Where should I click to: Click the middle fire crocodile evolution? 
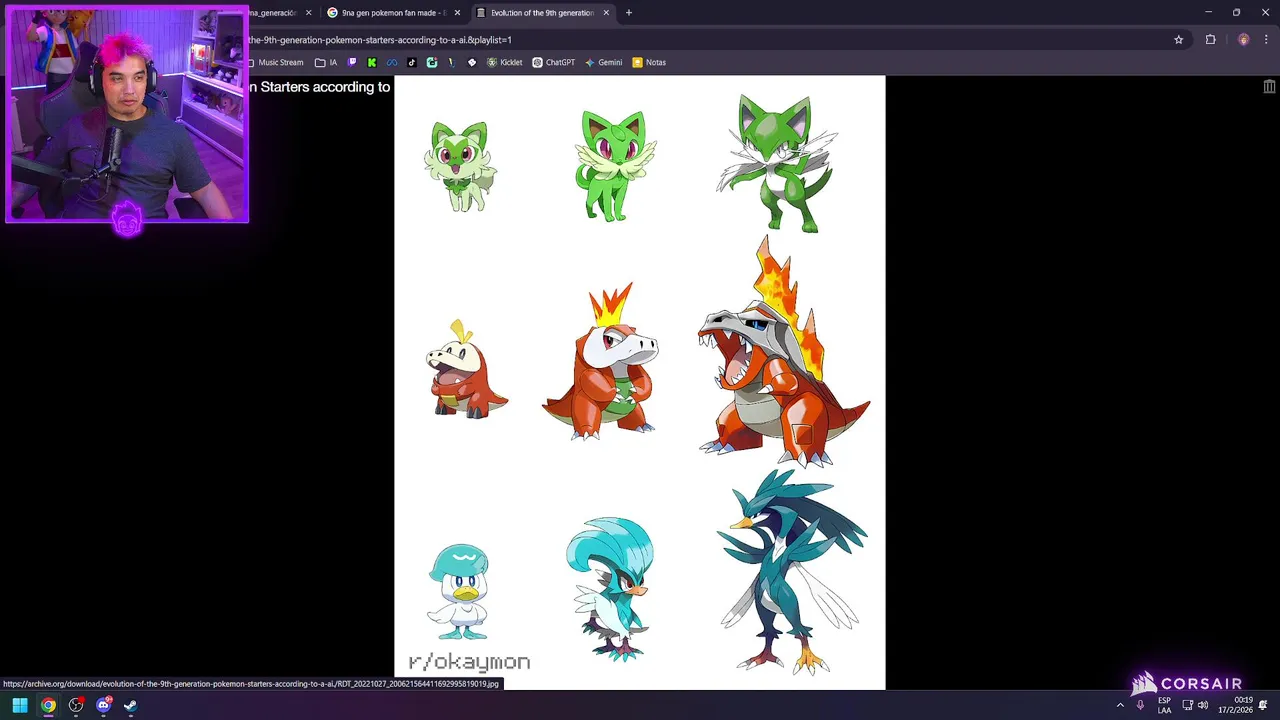tap(602, 362)
